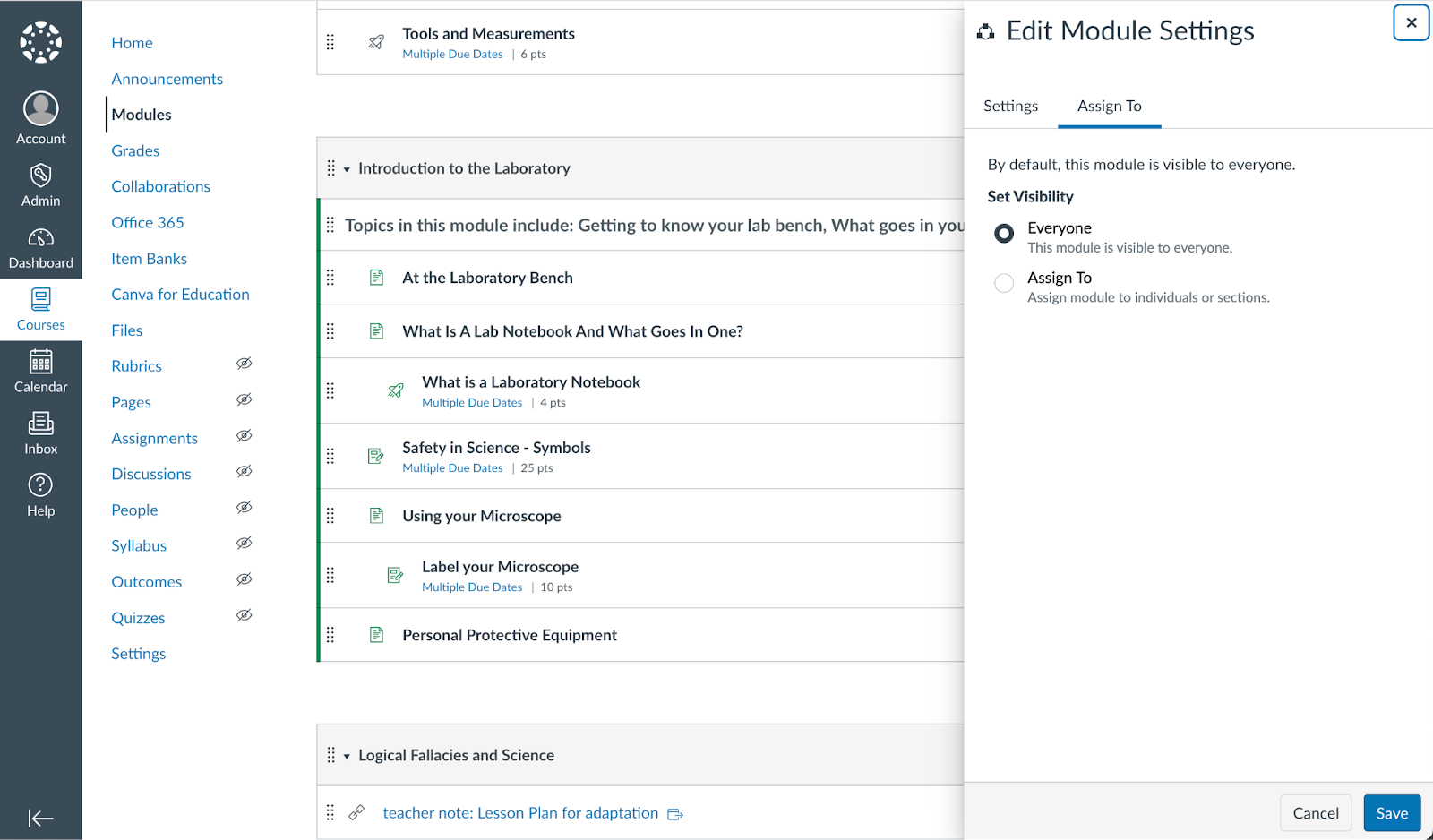Viewport: 1433px width, 840px height.
Task: Select the Assign To tab
Action: pyautogui.click(x=1109, y=107)
